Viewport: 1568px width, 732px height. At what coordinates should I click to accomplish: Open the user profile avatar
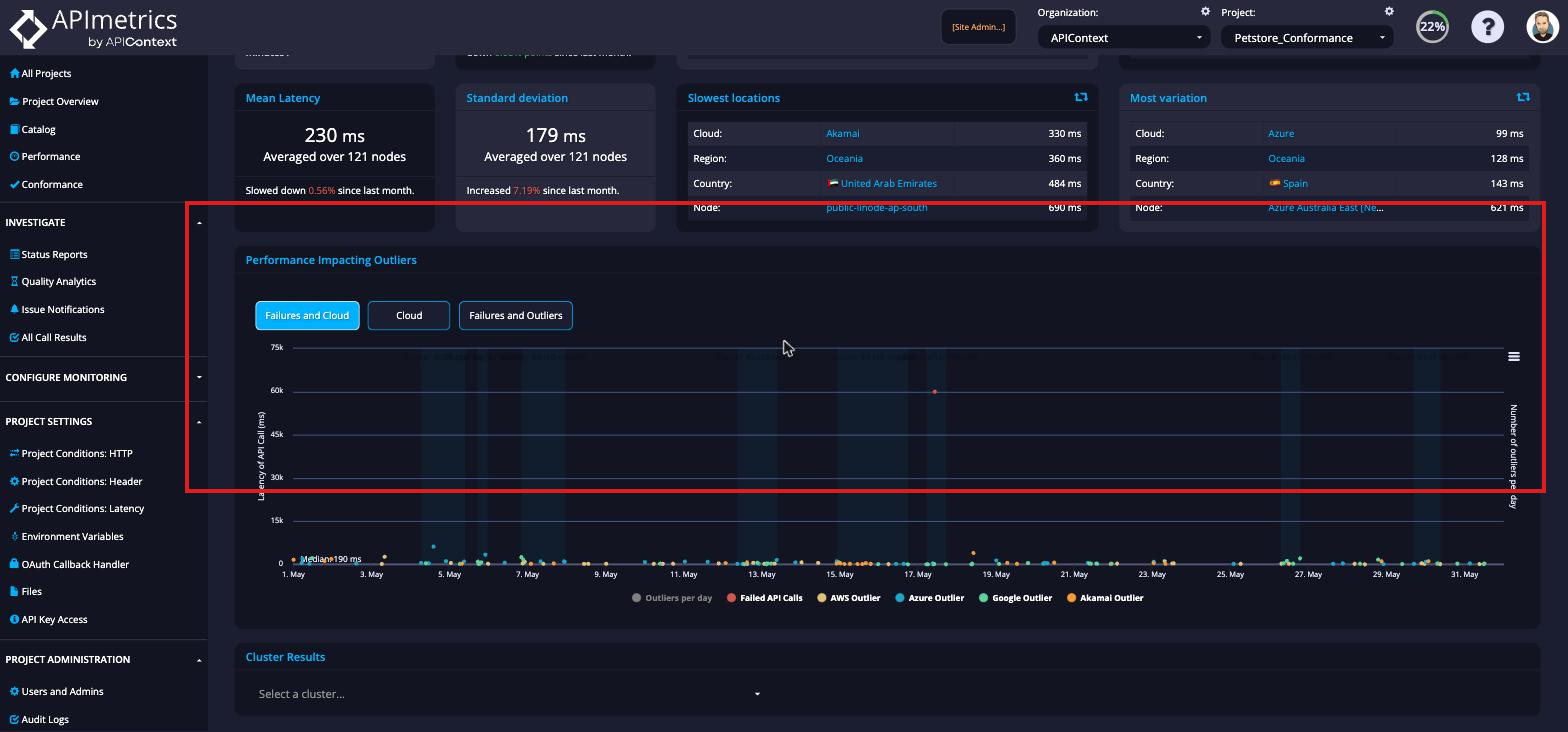pos(1543,27)
